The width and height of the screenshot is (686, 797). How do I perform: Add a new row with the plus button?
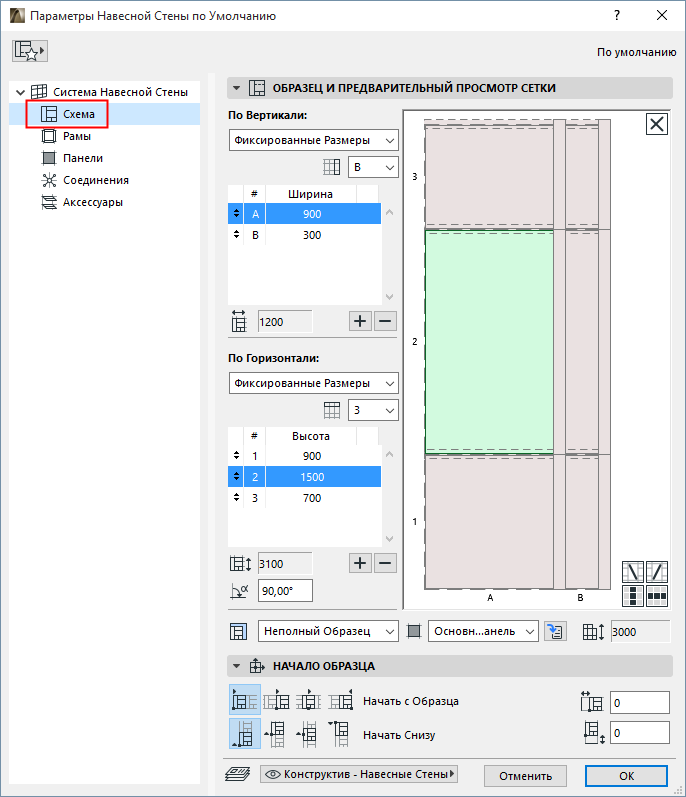[x=360, y=563]
